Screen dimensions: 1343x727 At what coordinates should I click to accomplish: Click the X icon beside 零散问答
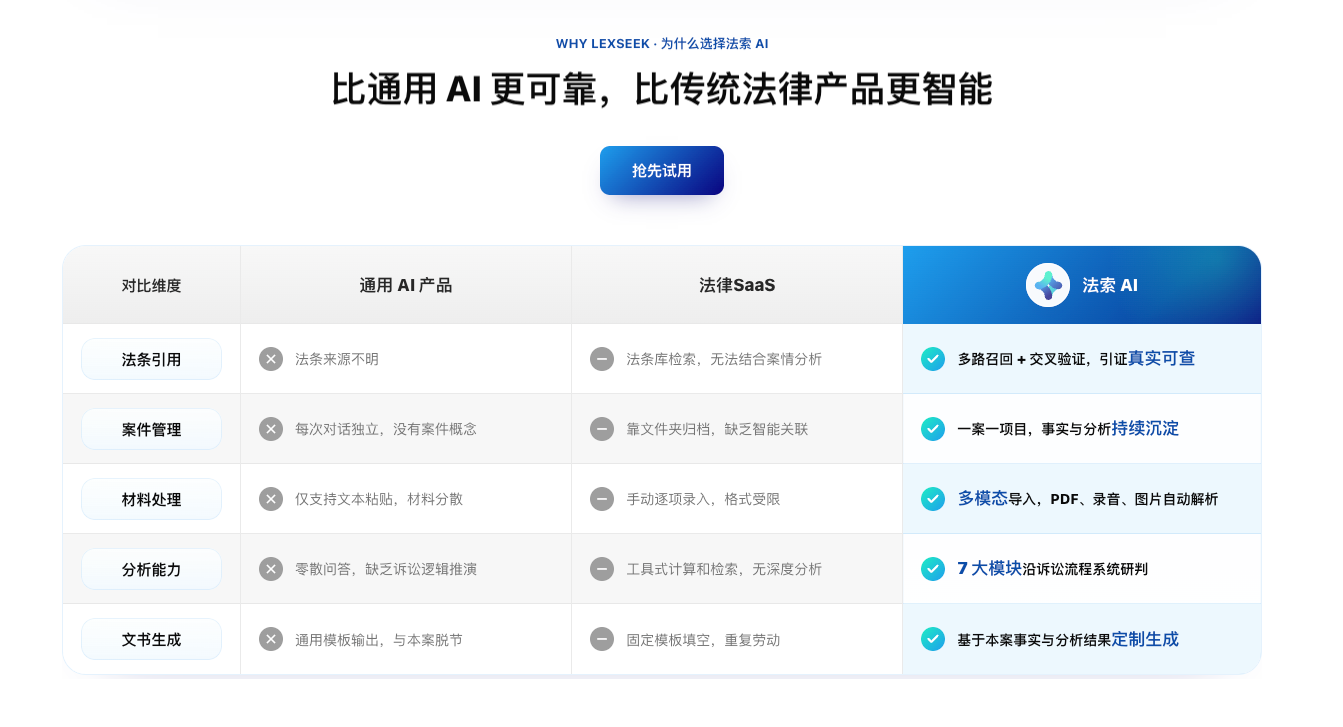tap(271, 569)
